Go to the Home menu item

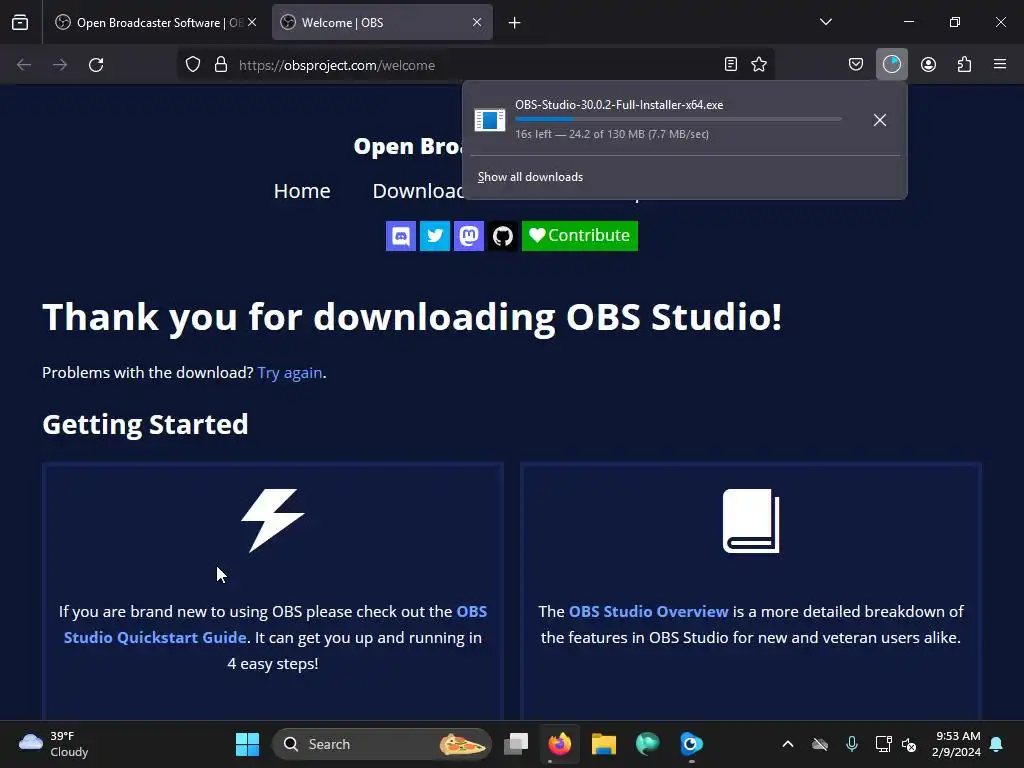[302, 191]
